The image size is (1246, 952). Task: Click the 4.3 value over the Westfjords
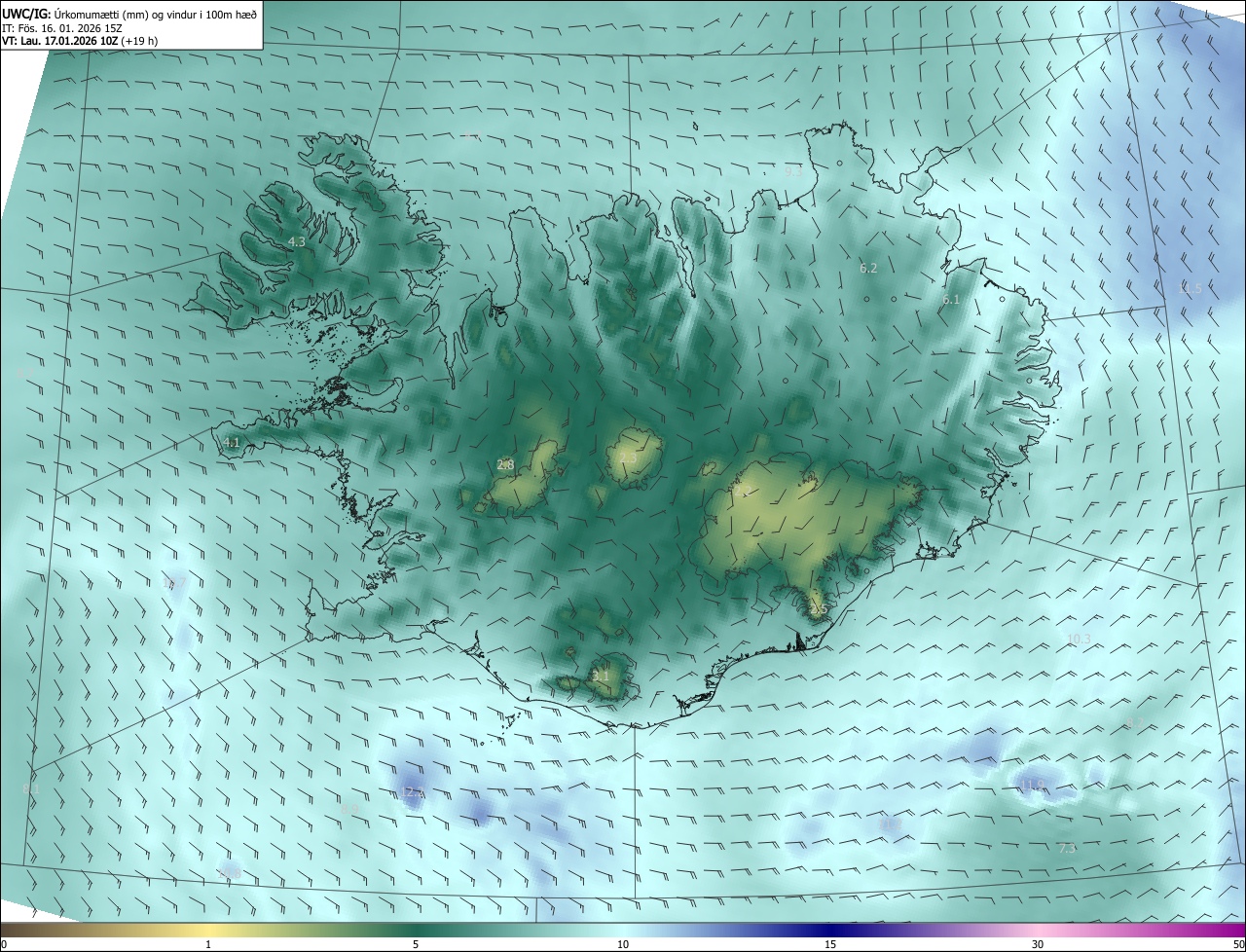(x=297, y=241)
